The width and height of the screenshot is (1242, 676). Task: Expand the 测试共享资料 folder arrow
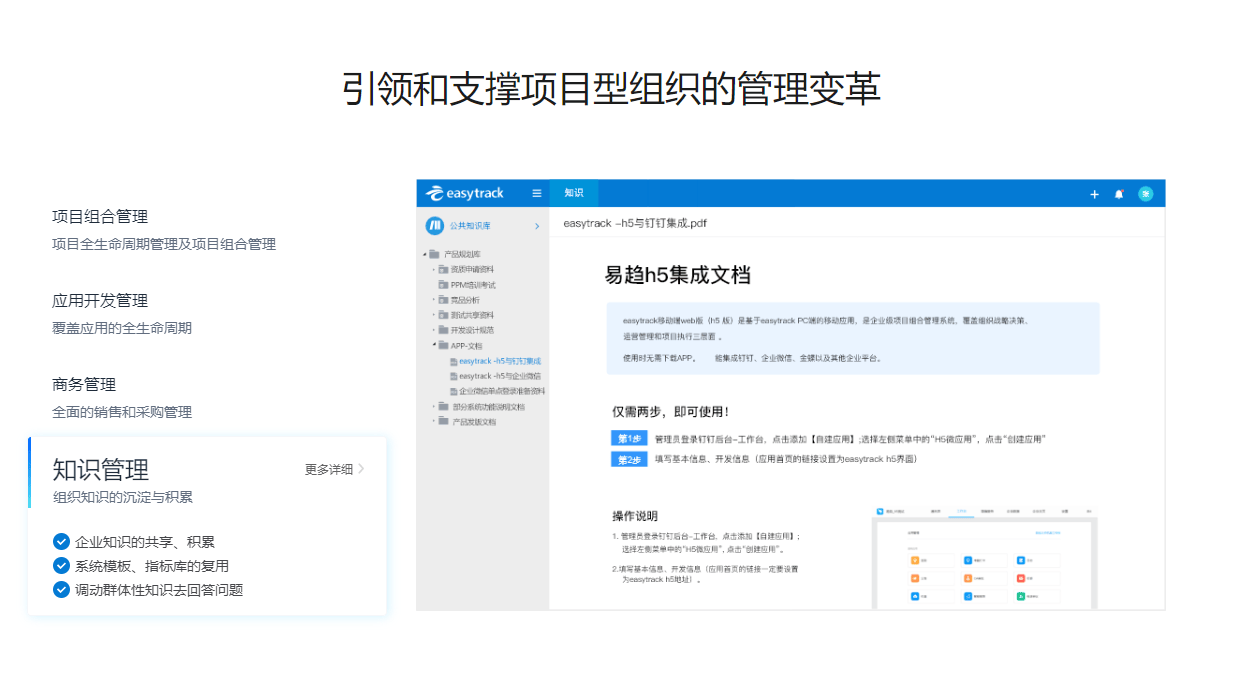[x=434, y=315]
